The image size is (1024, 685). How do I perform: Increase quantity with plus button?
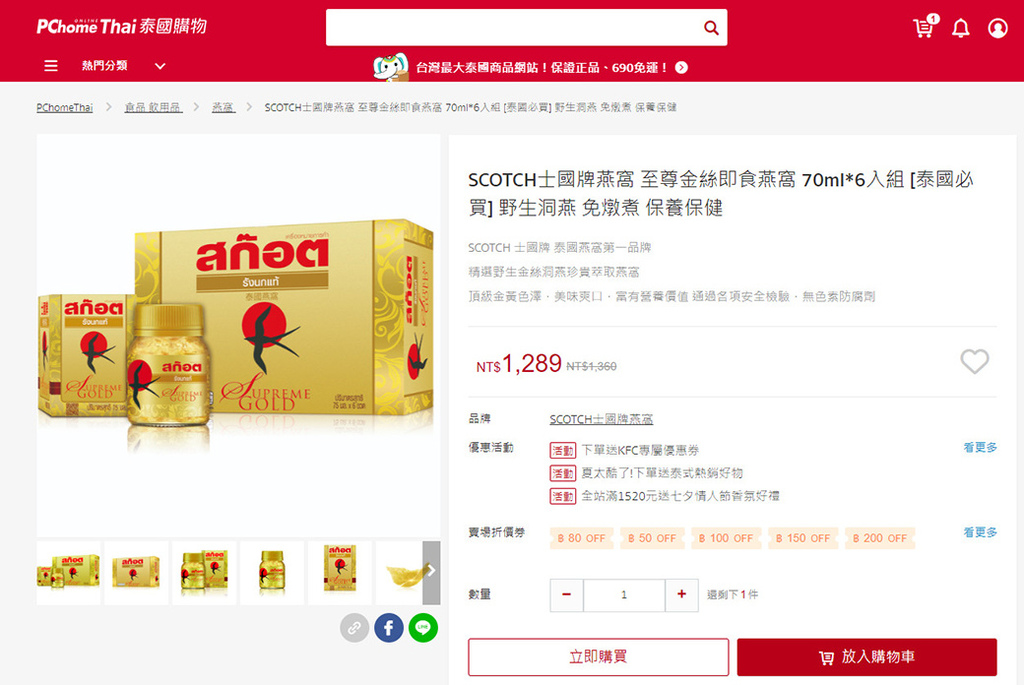pos(682,594)
